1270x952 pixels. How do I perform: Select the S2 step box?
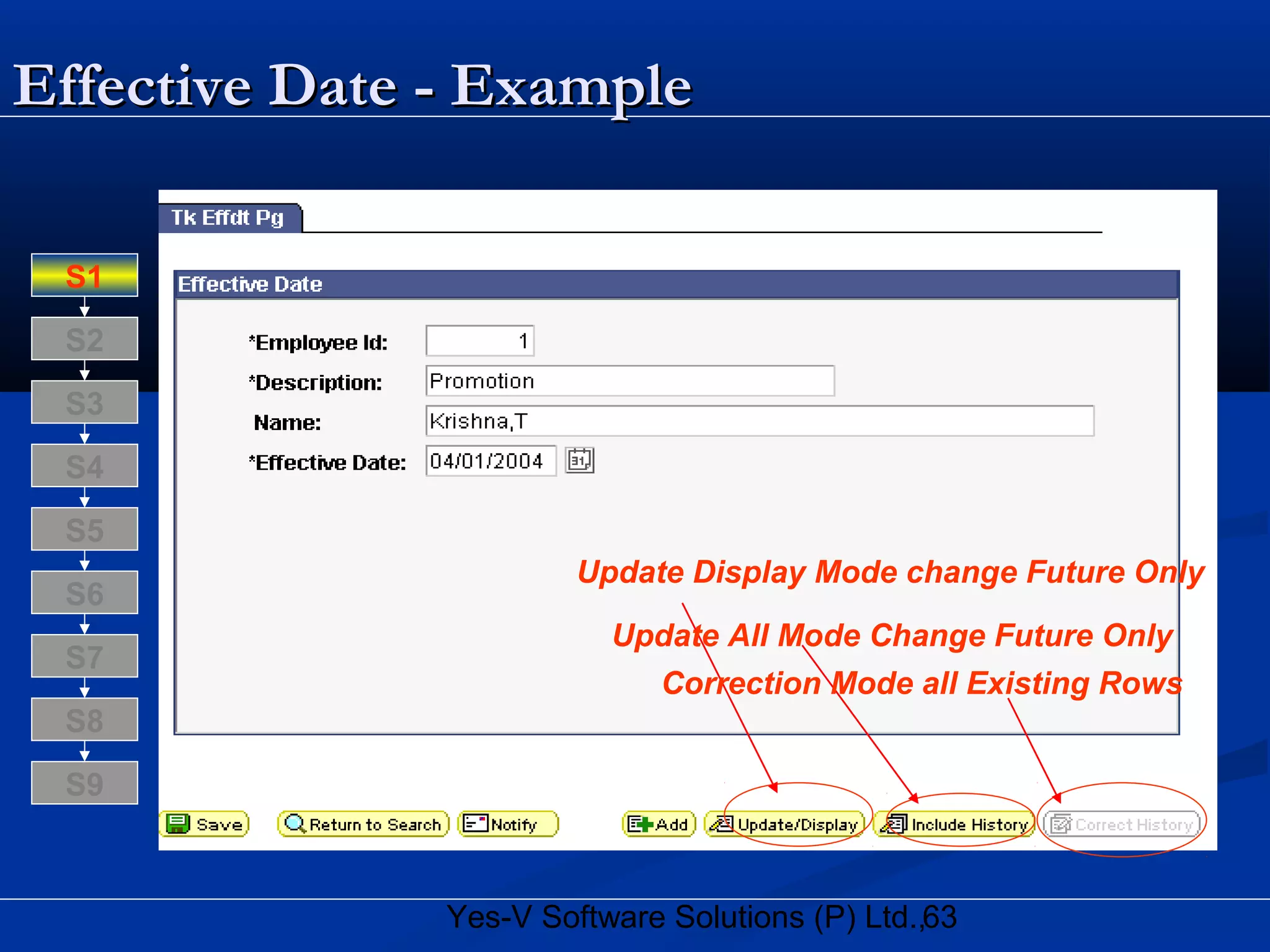pos(84,338)
